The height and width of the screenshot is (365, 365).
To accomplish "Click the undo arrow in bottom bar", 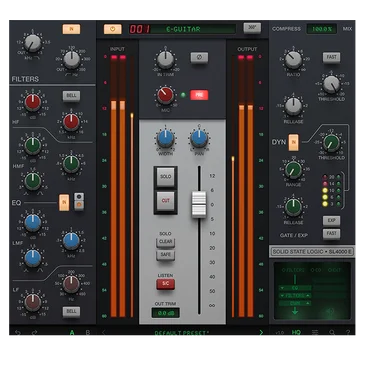I will 18,332.
